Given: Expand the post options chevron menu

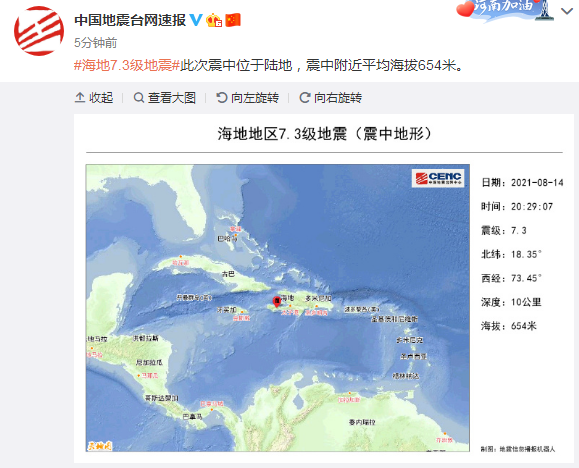Looking at the screenshot, I should pyautogui.click(x=566, y=11).
